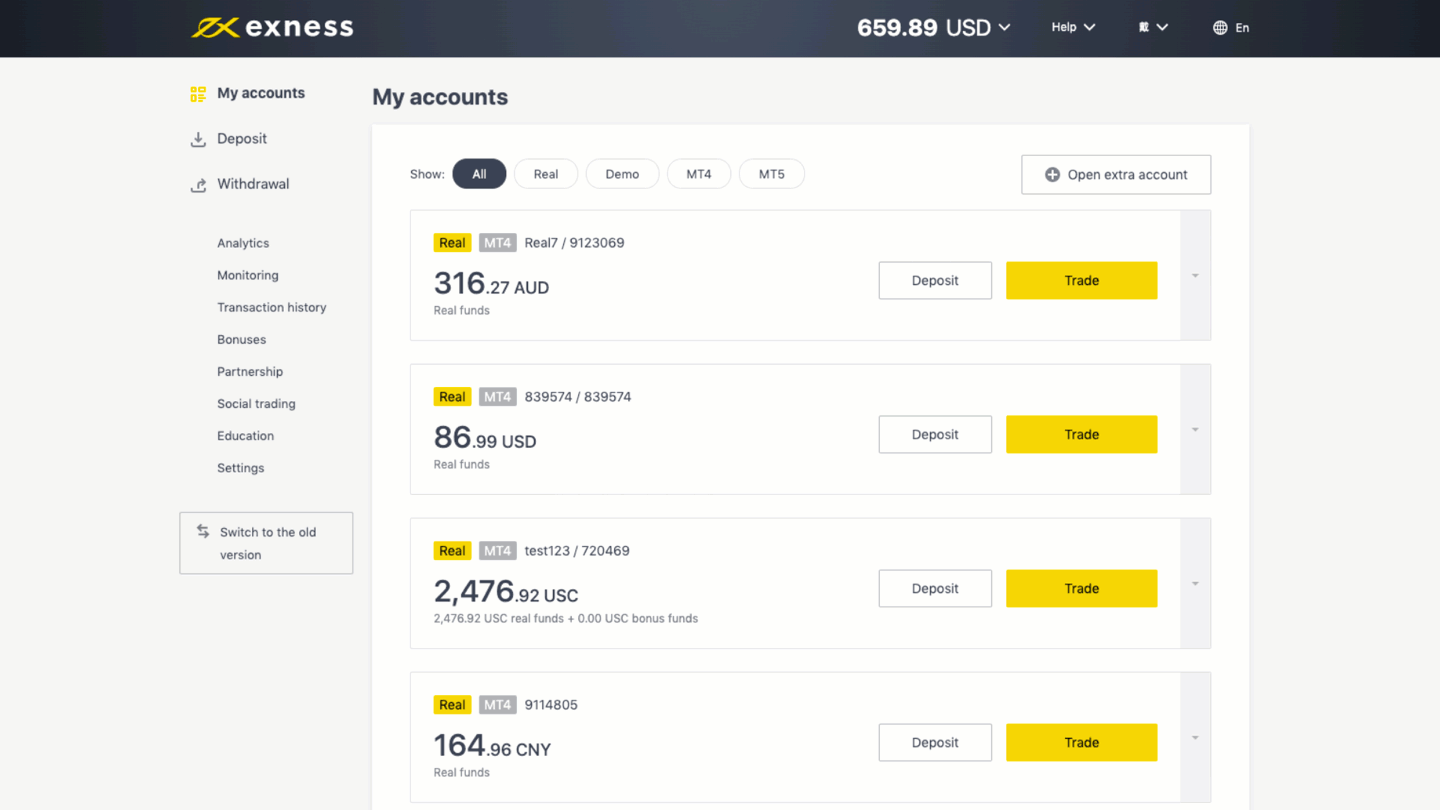
Task: Click Open extra account button
Action: click(1116, 174)
